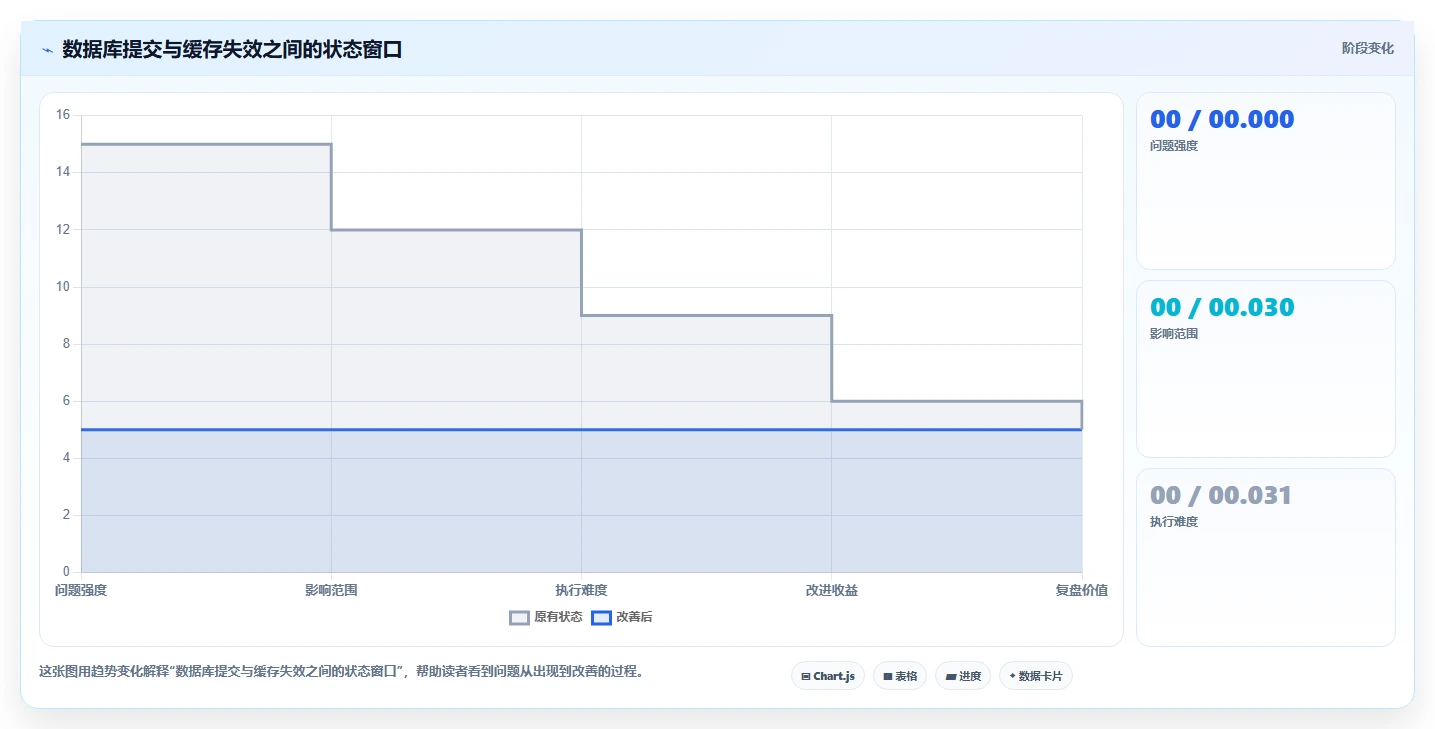Click the 00 / 00.000 value
Viewport: 1435px width, 729px height.
[1222, 119]
